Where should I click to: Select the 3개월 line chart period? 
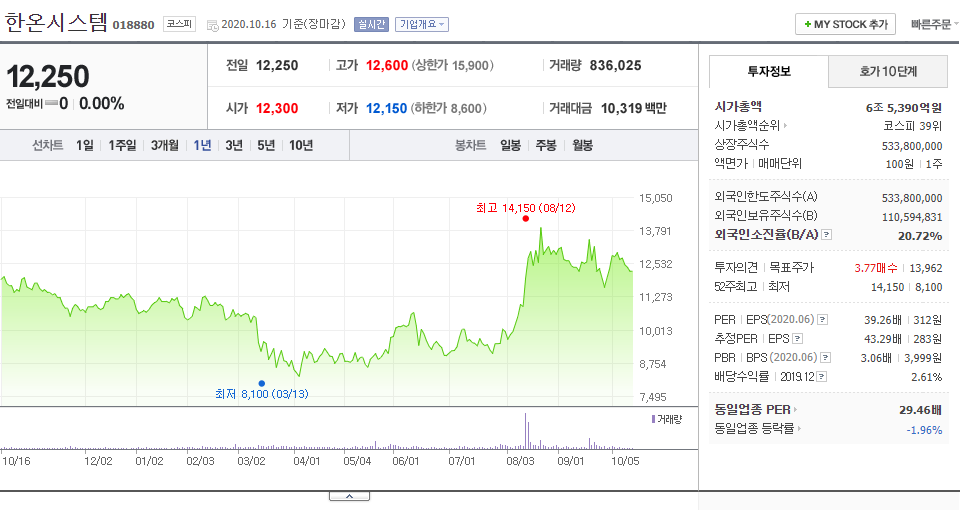tap(164, 145)
